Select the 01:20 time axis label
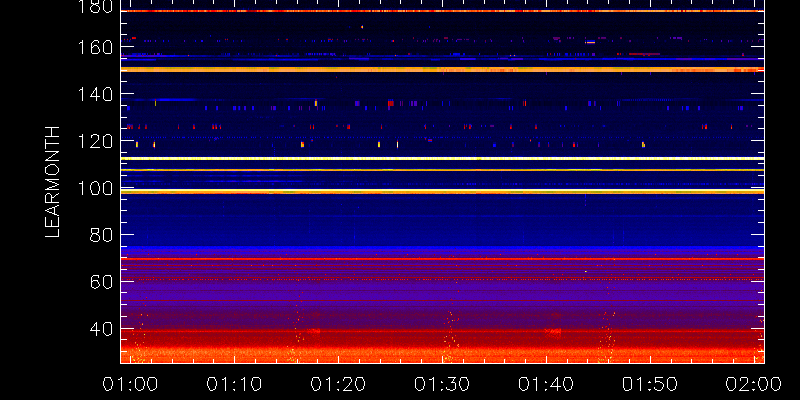The height and width of the screenshot is (400, 800). coord(338,384)
